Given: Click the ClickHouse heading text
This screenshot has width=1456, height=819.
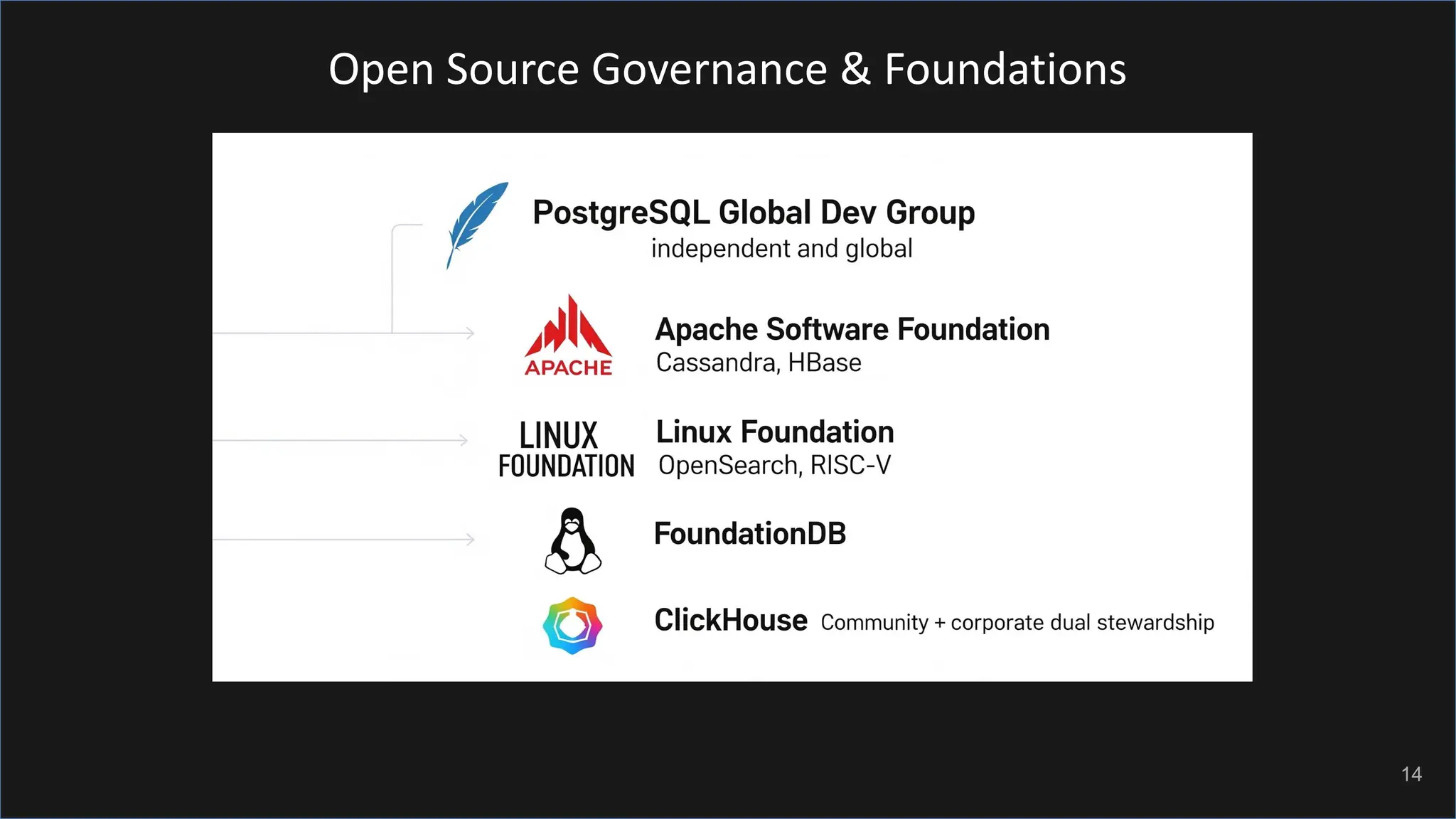Looking at the screenshot, I should pos(730,620).
